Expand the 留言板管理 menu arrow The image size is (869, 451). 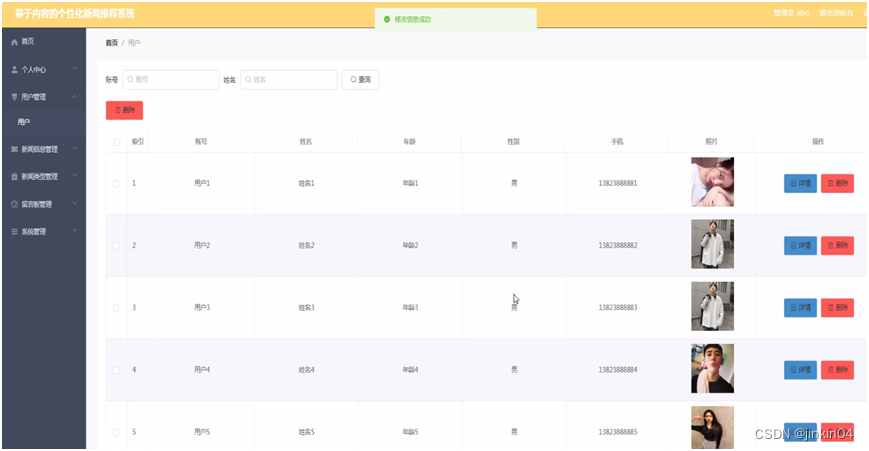pos(75,203)
